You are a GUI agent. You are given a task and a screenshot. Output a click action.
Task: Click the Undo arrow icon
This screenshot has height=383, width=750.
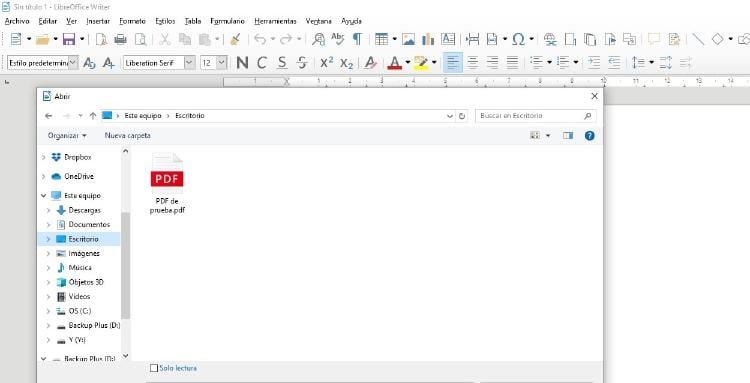point(260,39)
